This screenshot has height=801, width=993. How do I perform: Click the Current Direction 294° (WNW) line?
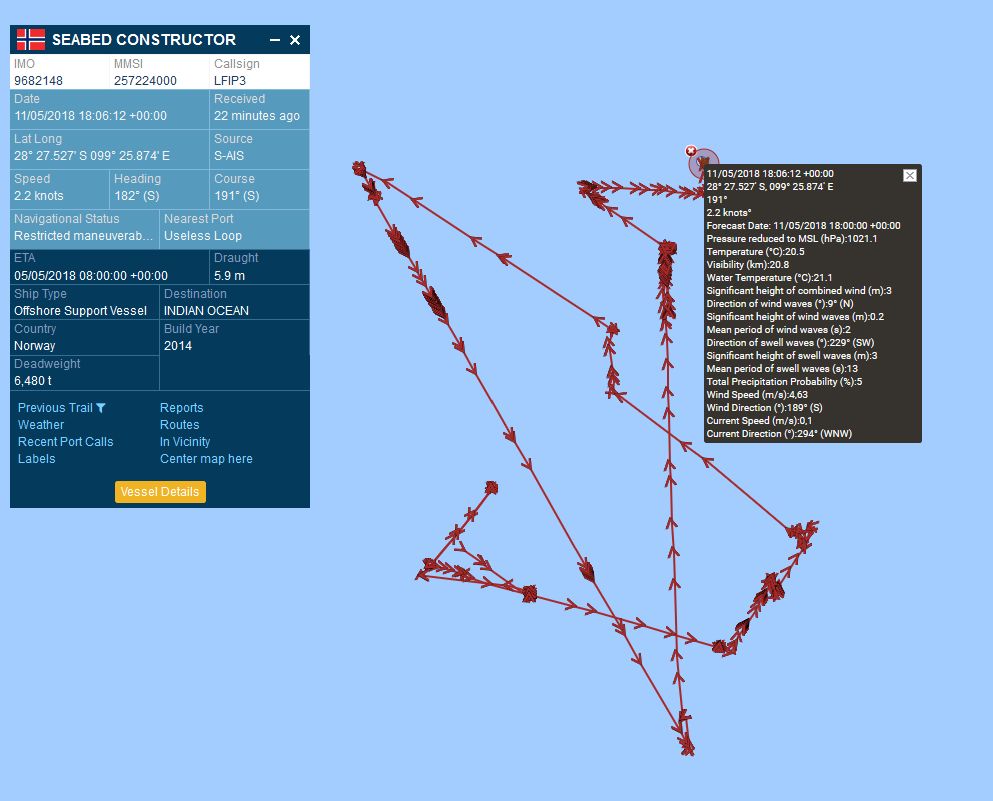(x=780, y=434)
